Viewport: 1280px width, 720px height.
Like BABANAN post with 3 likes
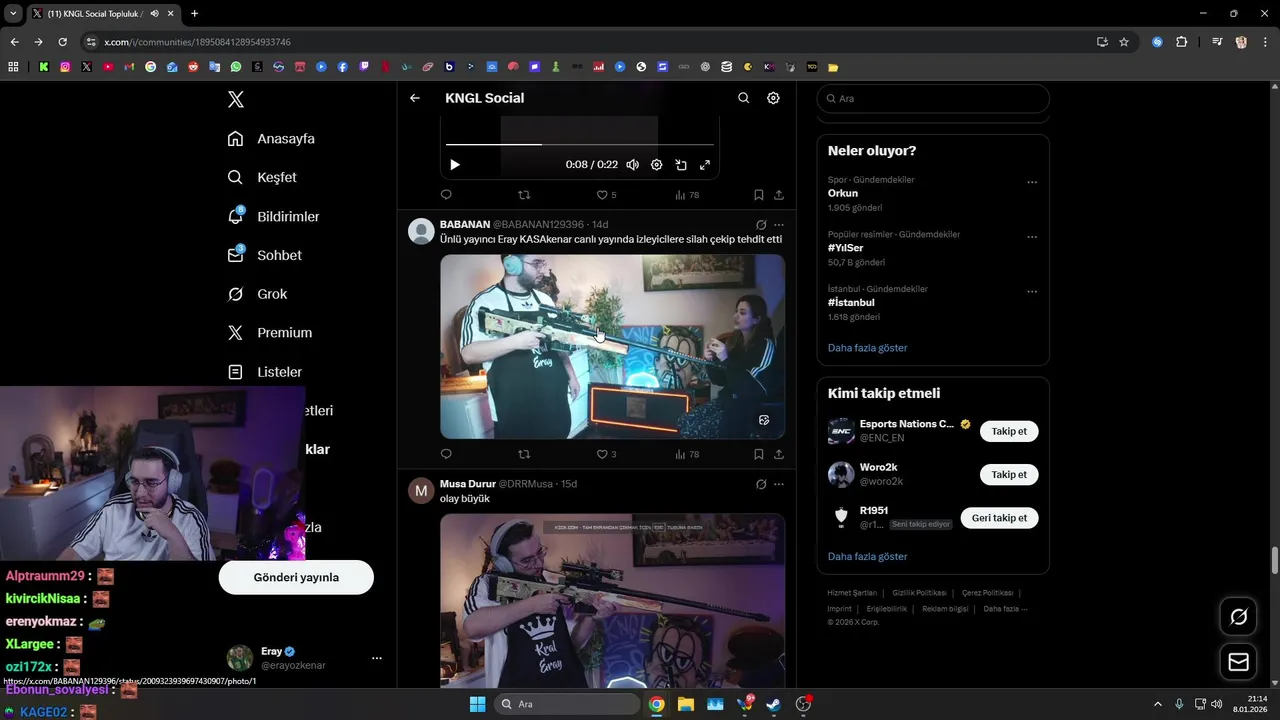pyautogui.click(x=606, y=454)
